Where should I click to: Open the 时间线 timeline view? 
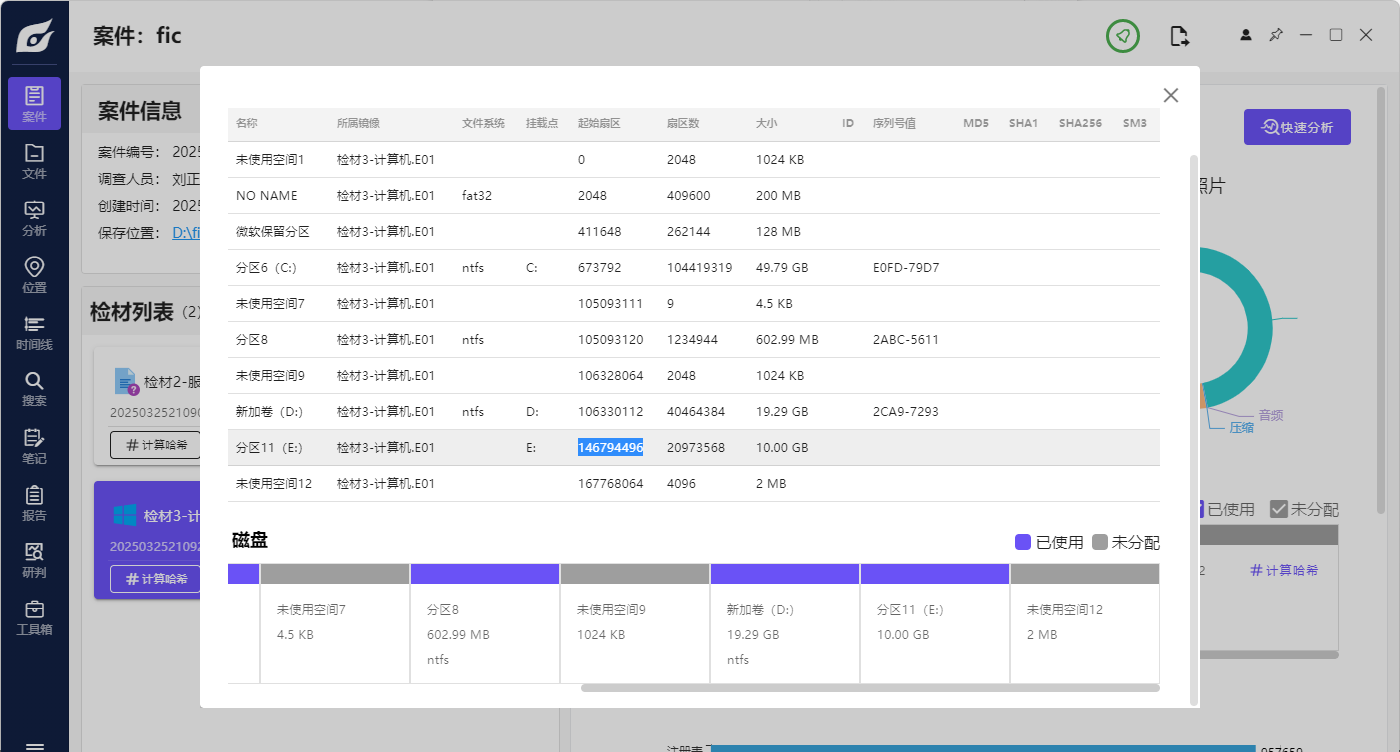tap(34, 332)
